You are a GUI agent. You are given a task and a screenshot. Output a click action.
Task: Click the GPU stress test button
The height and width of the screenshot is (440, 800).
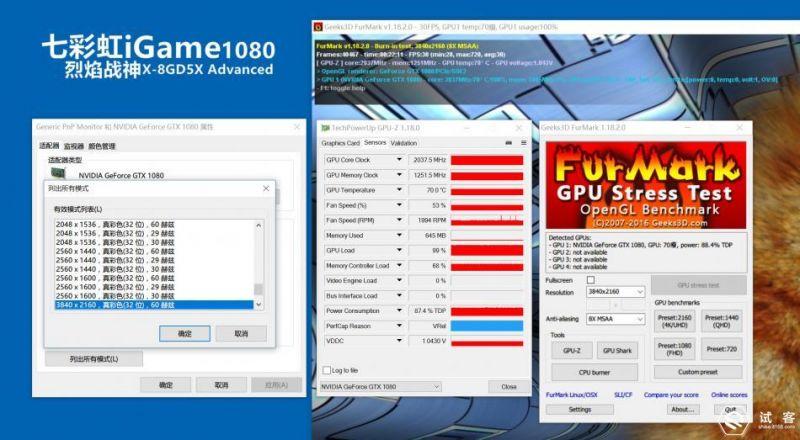(698, 285)
